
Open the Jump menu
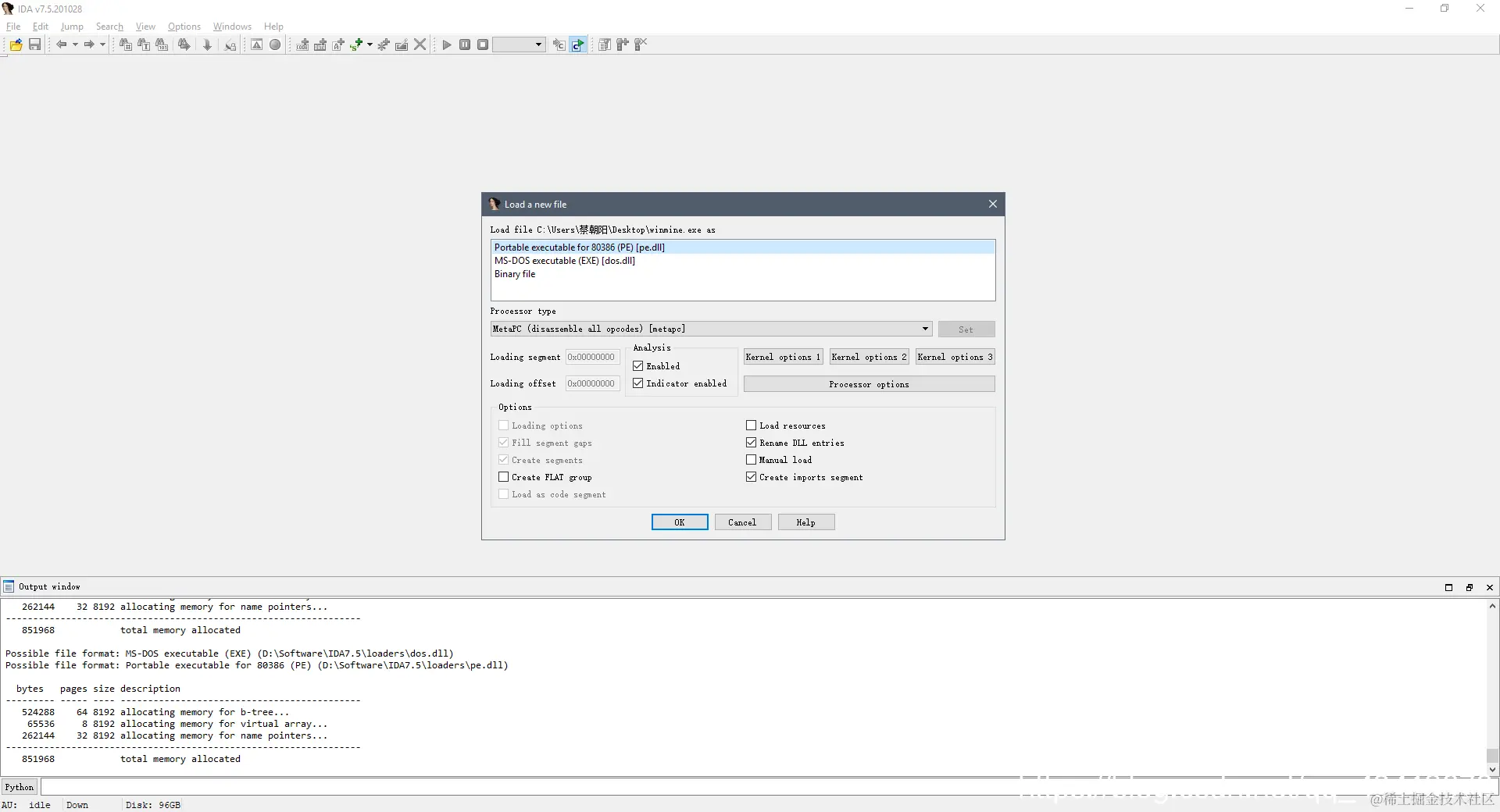[x=72, y=27]
